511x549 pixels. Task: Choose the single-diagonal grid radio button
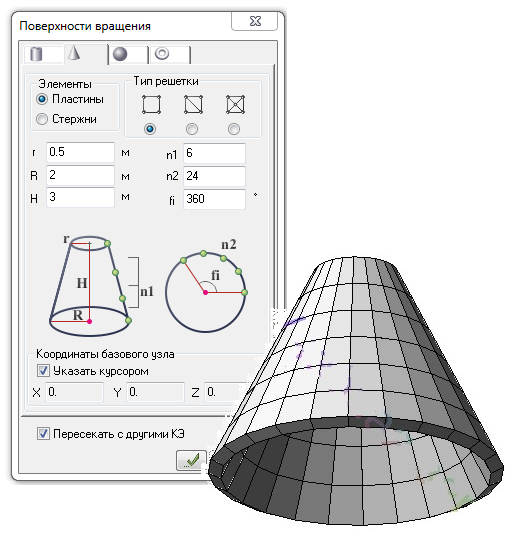point(192,129)
